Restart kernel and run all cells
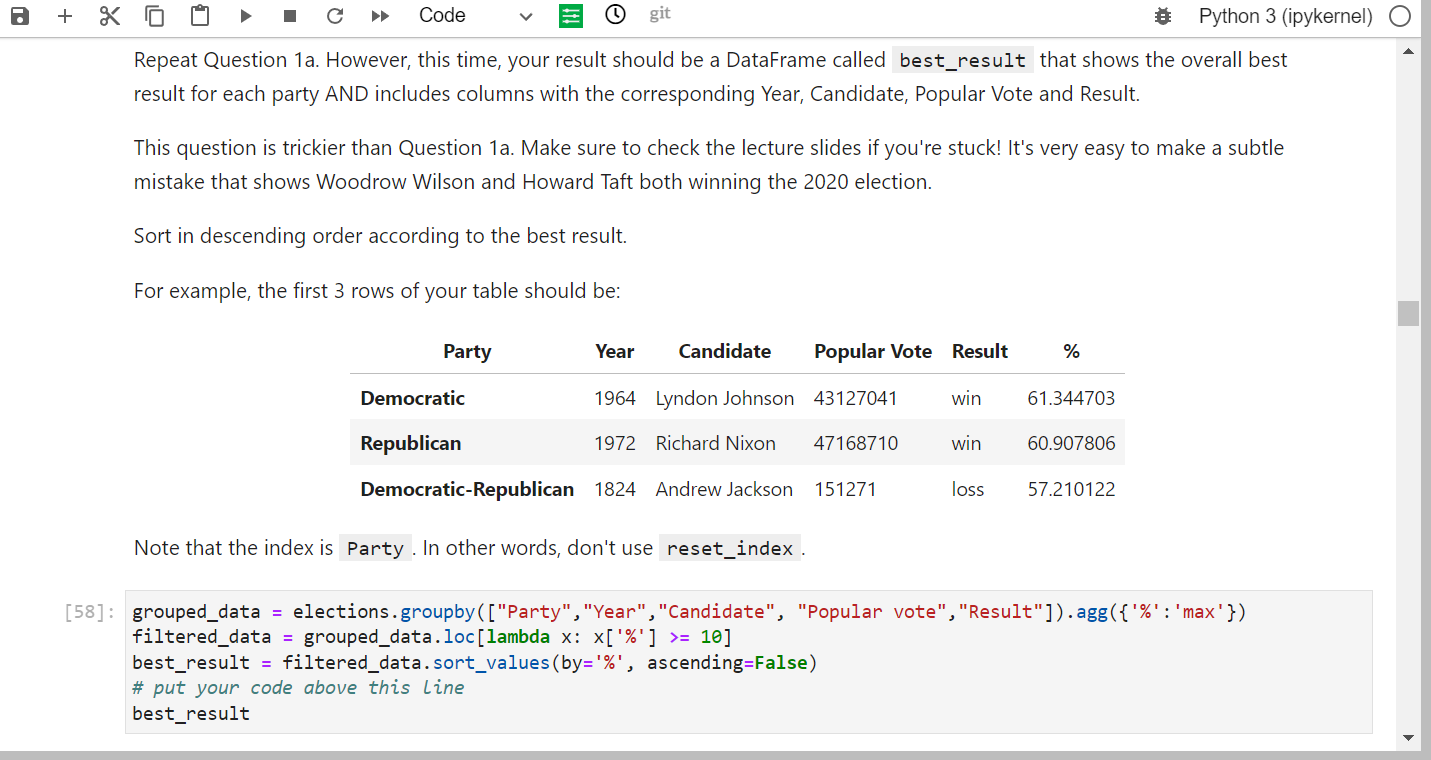The height and width of the screenshot is (760, 1431). [x=380, y=16]
